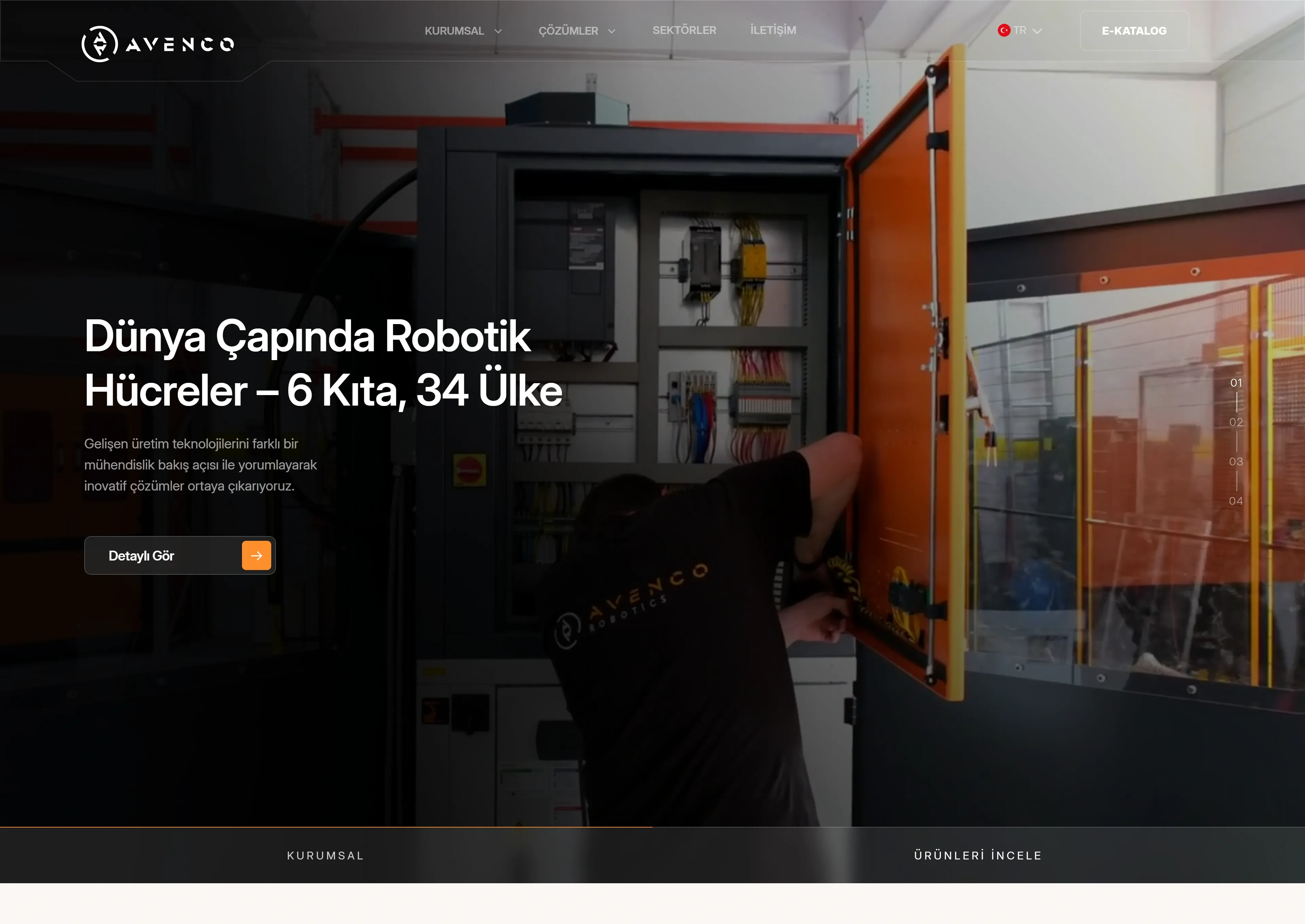The width and height of the screenshot is (1305, 924).
Task: Open the language dropdown chevron next to TR
Action: [x=1037, y=31]
